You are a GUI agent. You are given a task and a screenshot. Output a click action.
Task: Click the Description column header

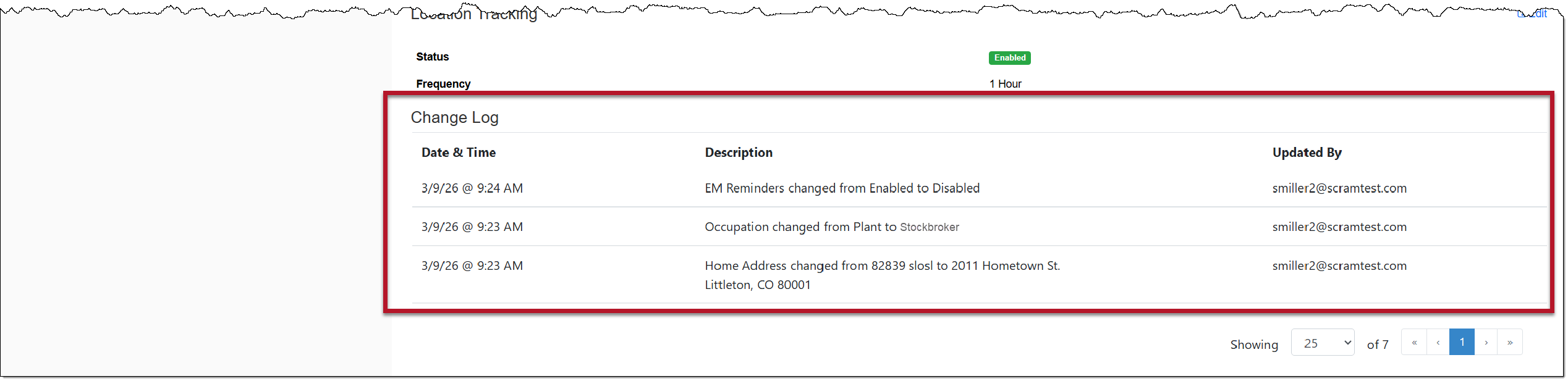739,153
